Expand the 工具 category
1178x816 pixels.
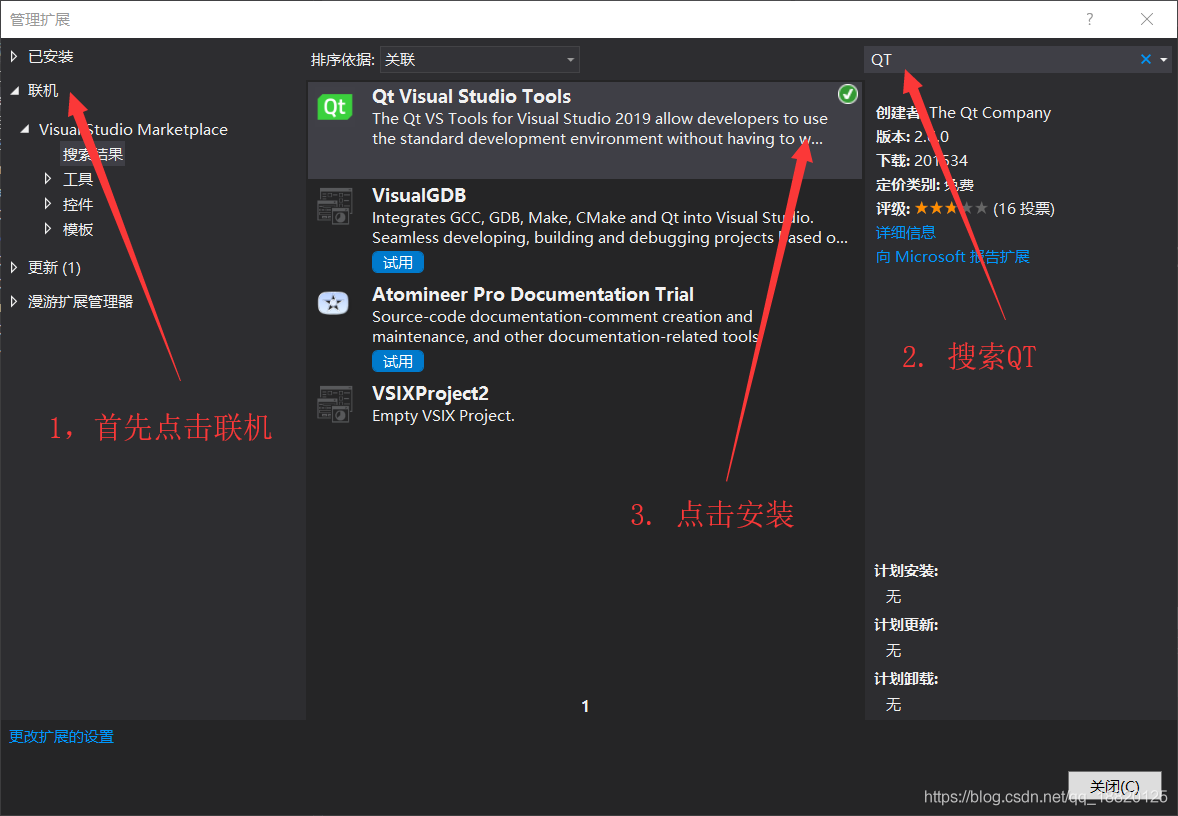pyautogui.click(x=48, y=179)
